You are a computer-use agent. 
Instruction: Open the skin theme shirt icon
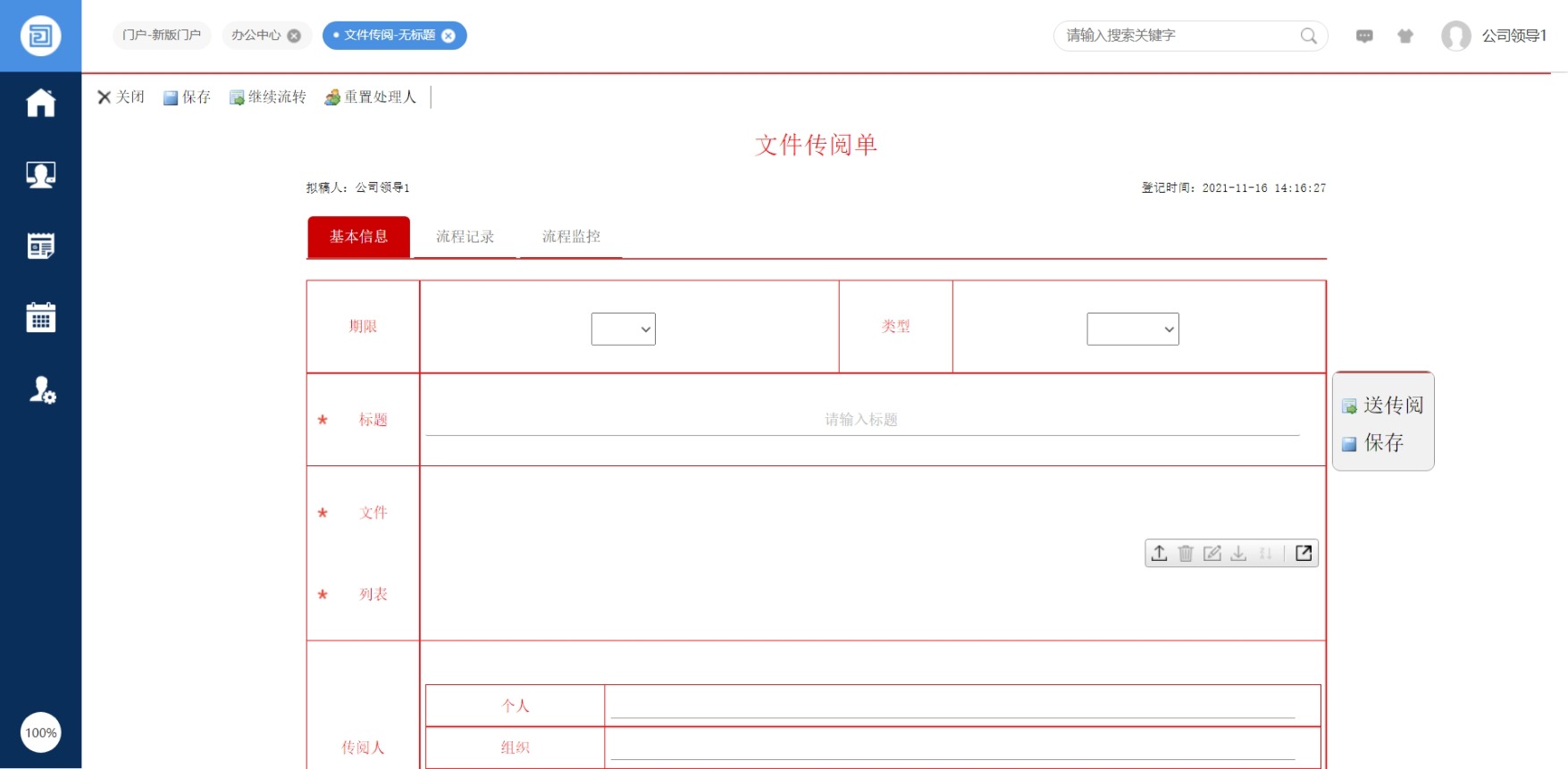click(x=1405, y=36)
